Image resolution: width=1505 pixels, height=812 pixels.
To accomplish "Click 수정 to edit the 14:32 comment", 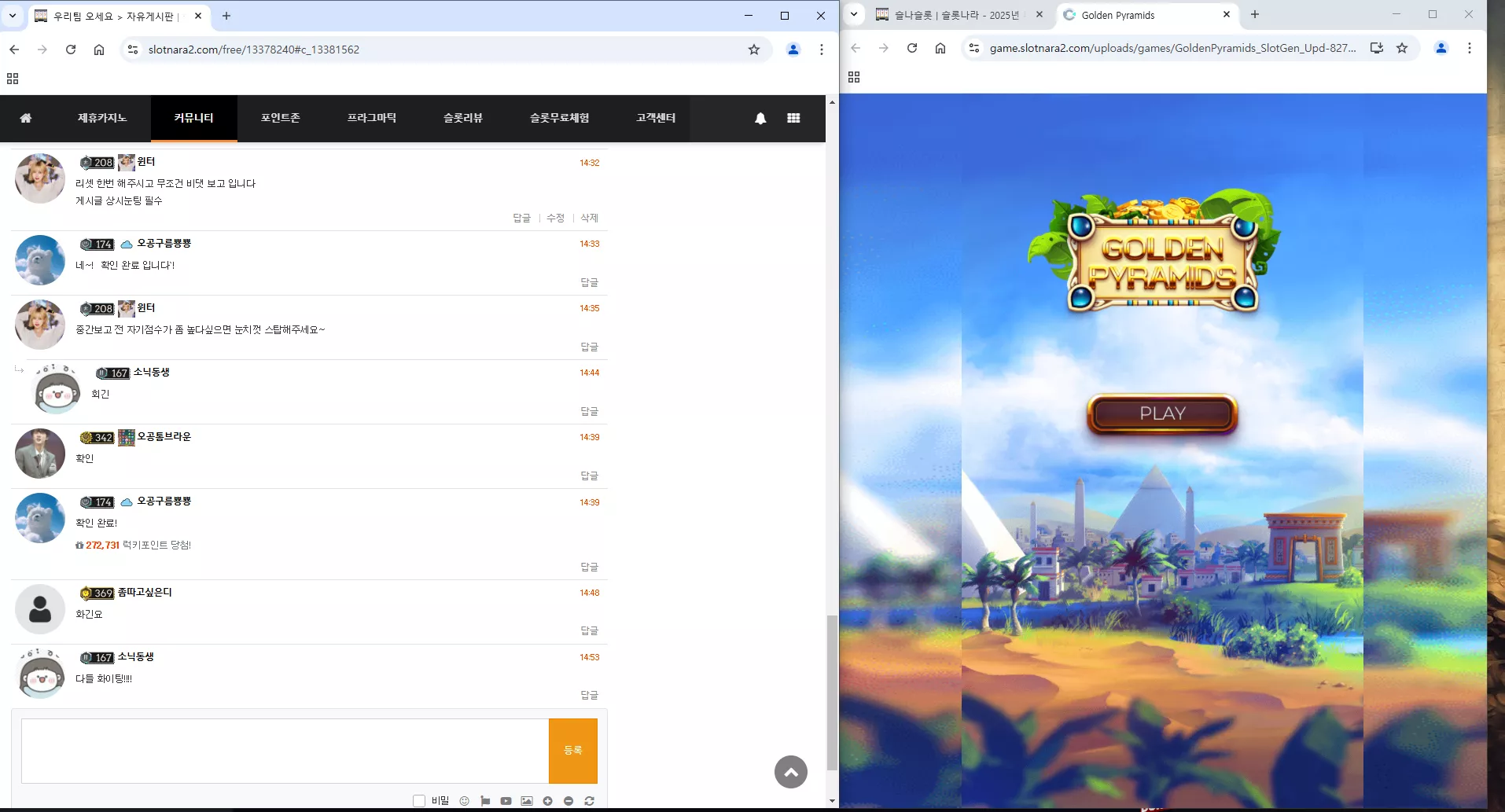I will (x=556, y=218).
